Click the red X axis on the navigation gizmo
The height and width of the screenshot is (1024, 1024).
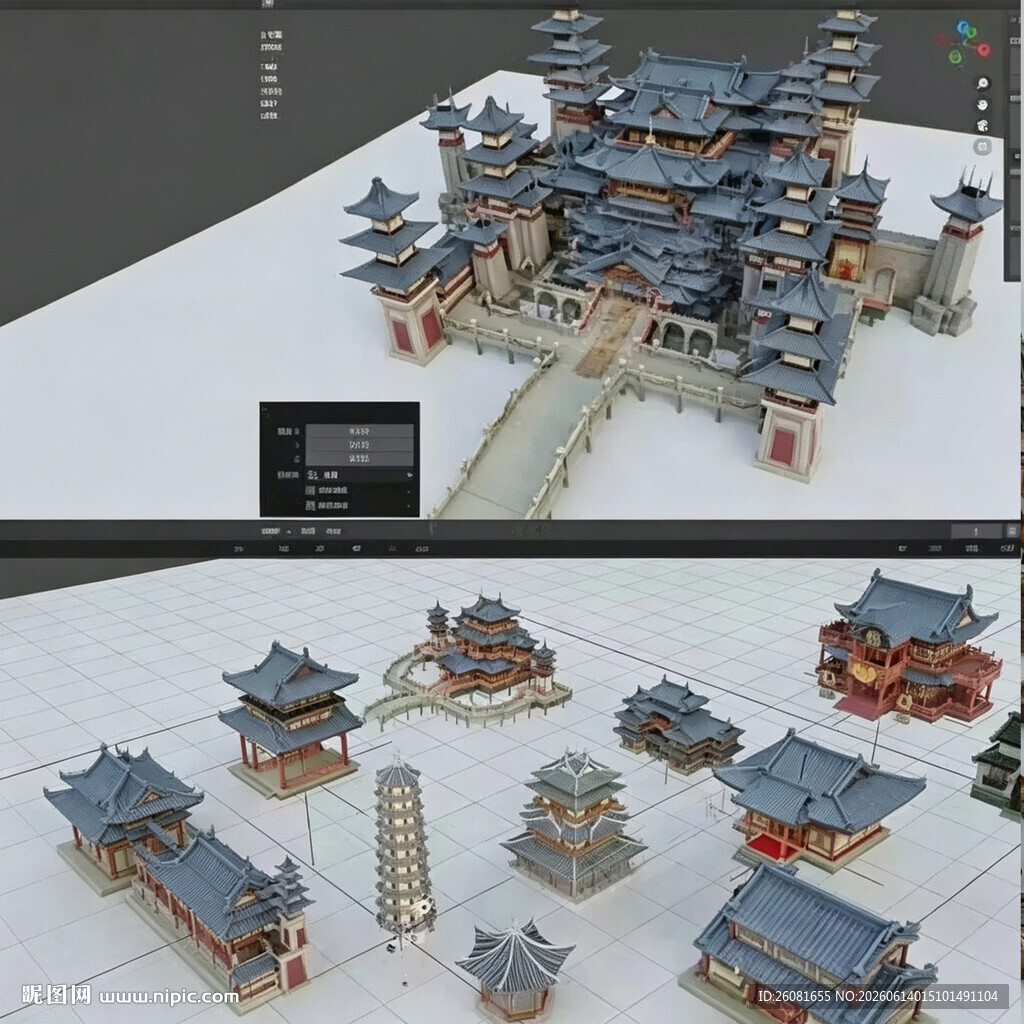(x=984, y=50)
